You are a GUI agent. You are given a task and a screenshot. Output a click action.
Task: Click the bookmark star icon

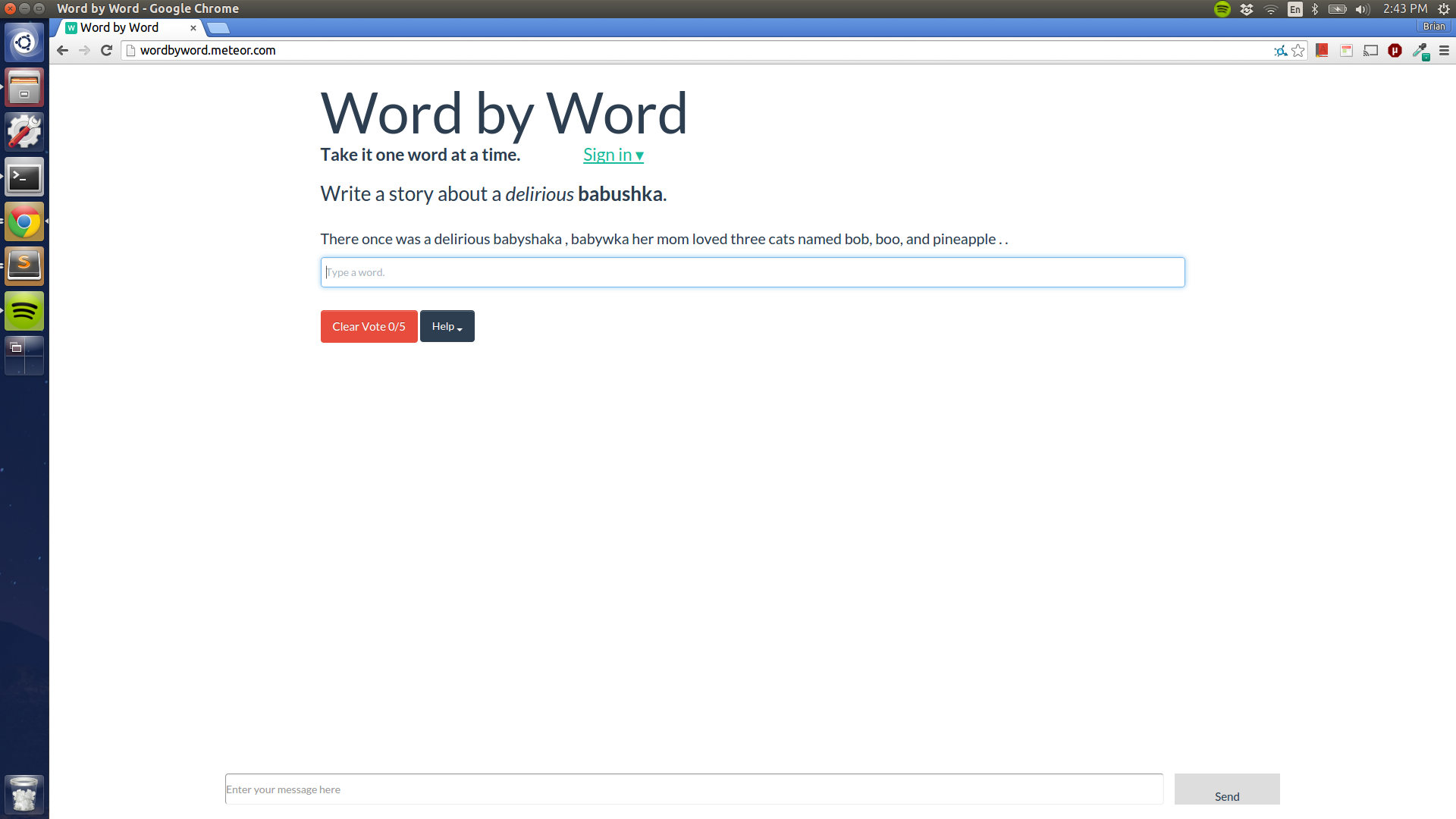click(1298, 51)
